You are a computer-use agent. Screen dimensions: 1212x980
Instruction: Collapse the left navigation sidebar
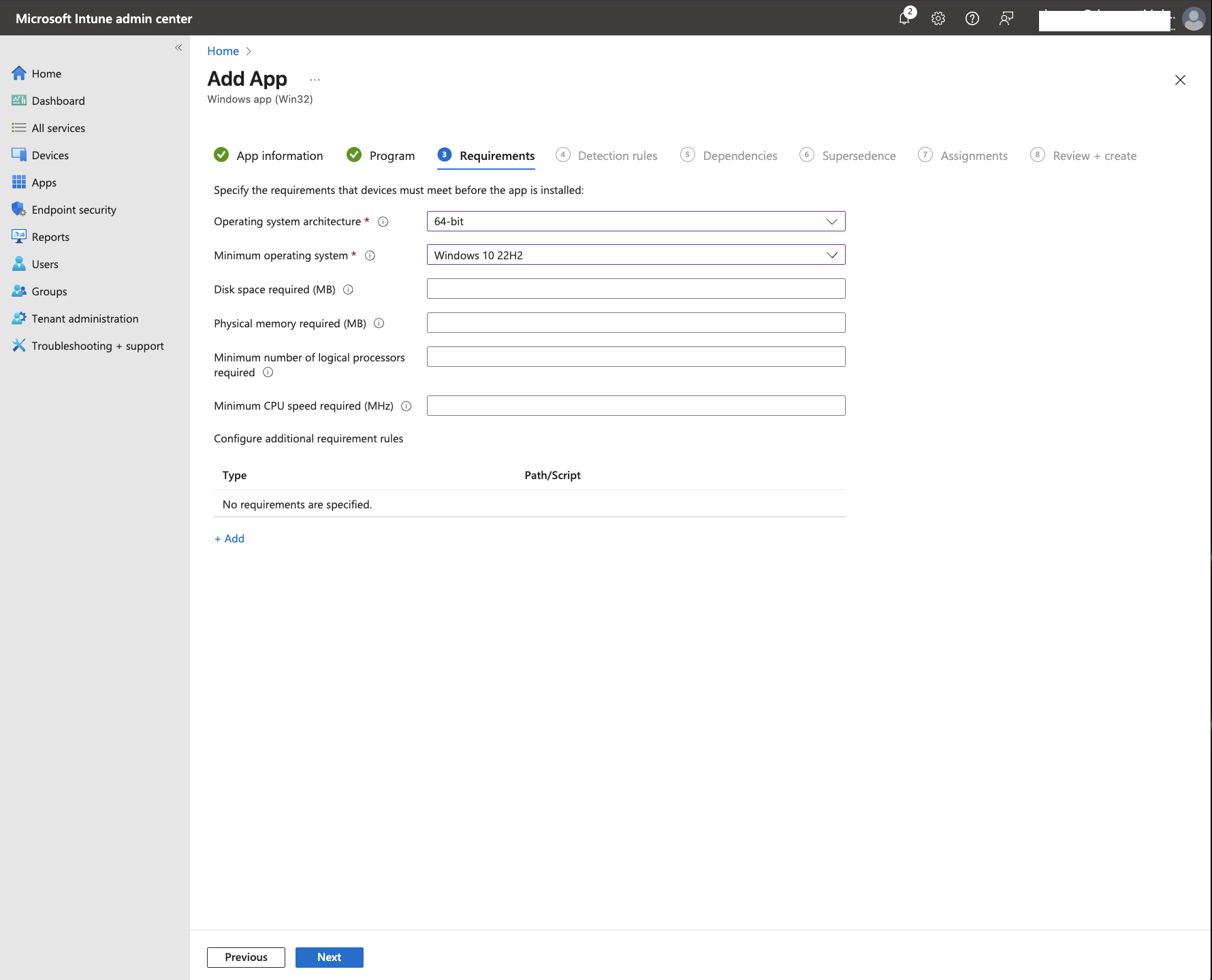point(178,48)
